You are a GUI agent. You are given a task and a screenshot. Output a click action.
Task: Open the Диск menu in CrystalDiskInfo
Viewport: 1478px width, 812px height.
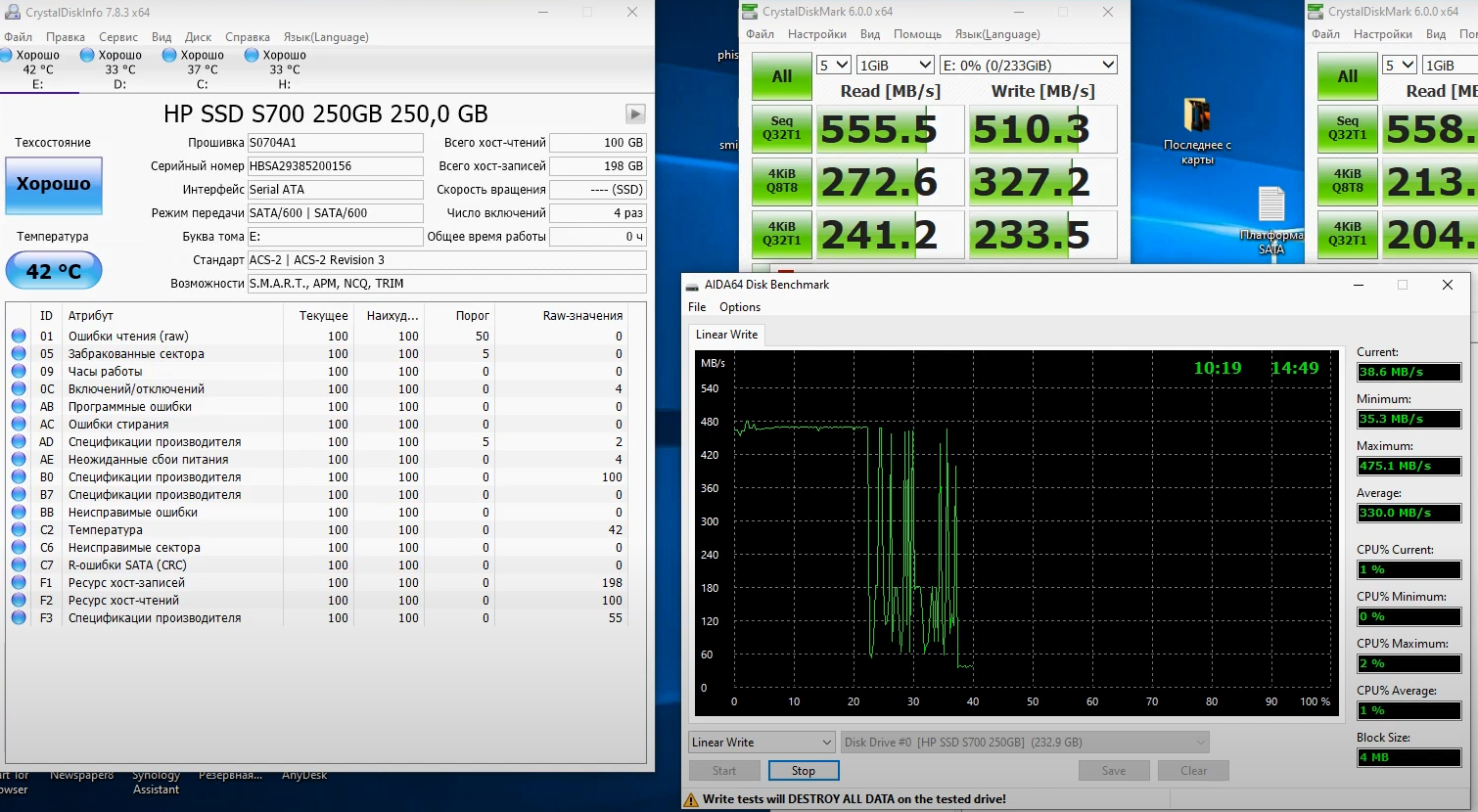[198, 37]
